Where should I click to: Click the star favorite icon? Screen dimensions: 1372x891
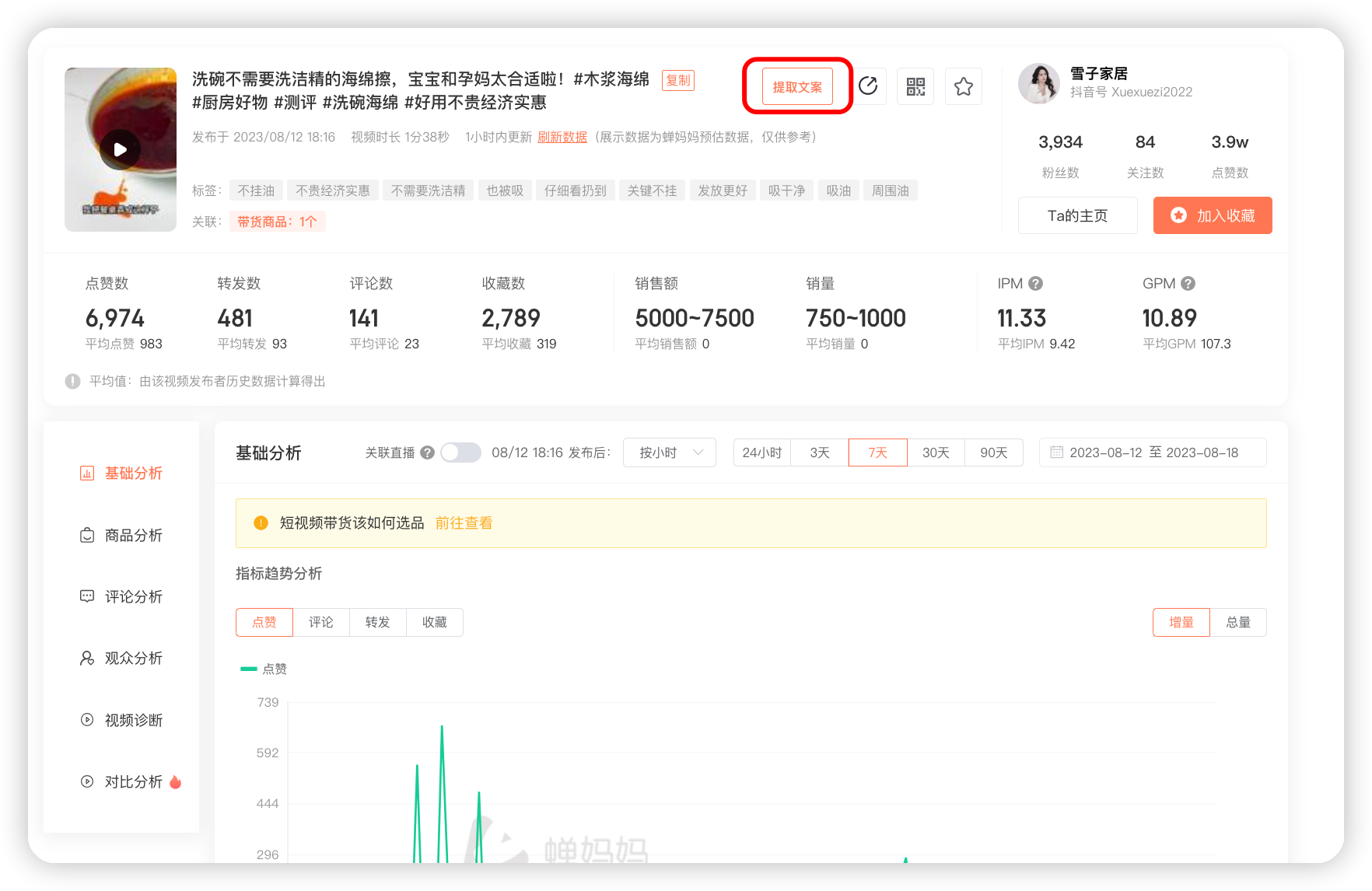click(x=964, y=86)
